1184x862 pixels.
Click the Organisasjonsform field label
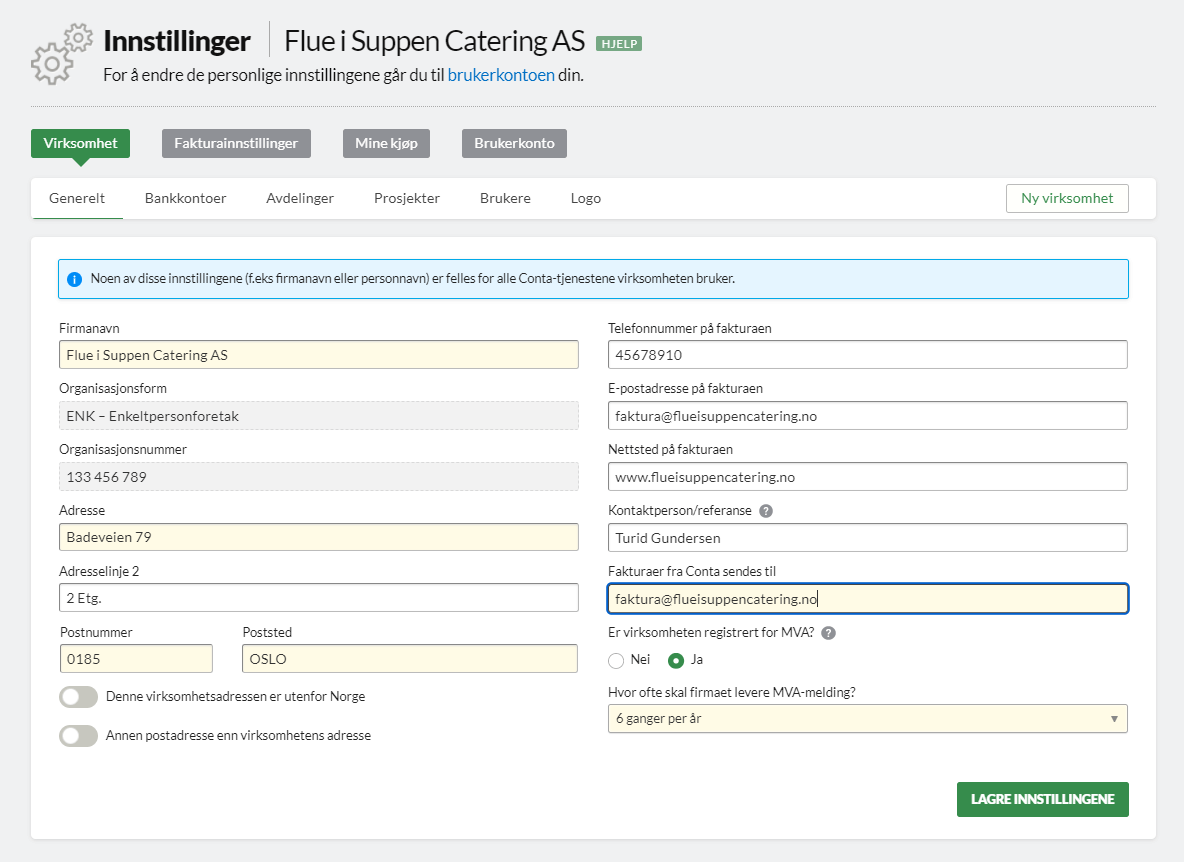(x=113, y=389)
